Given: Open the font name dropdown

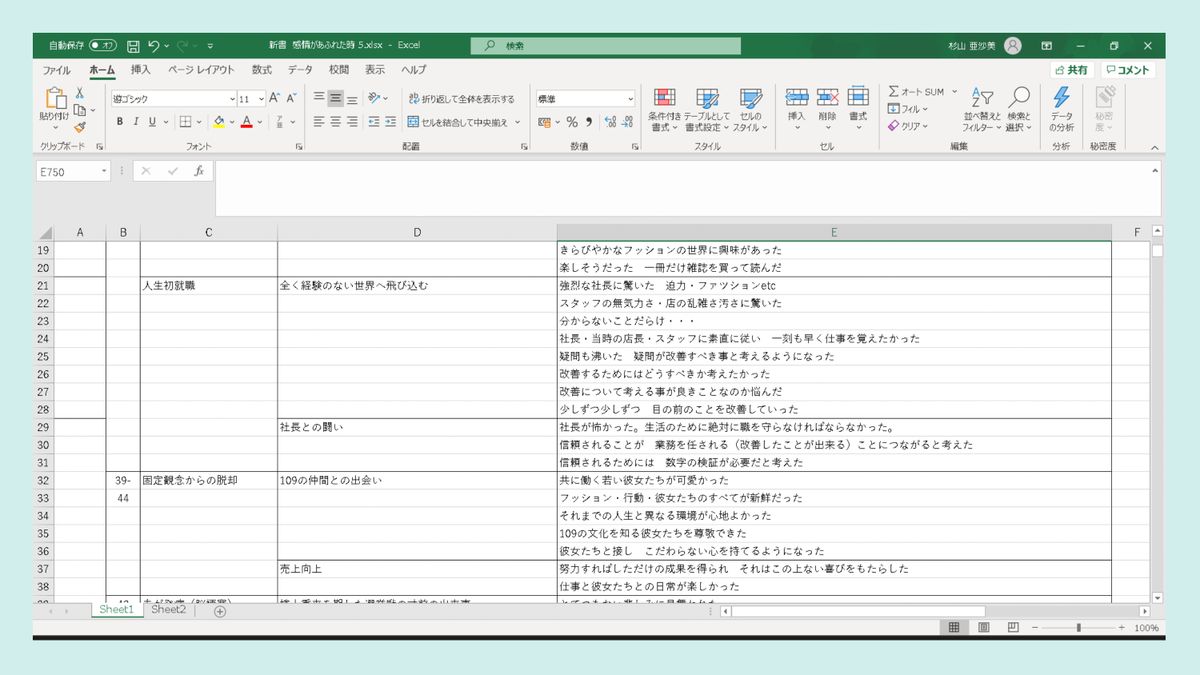Looking at the screenshot, I should pos(231,99).
